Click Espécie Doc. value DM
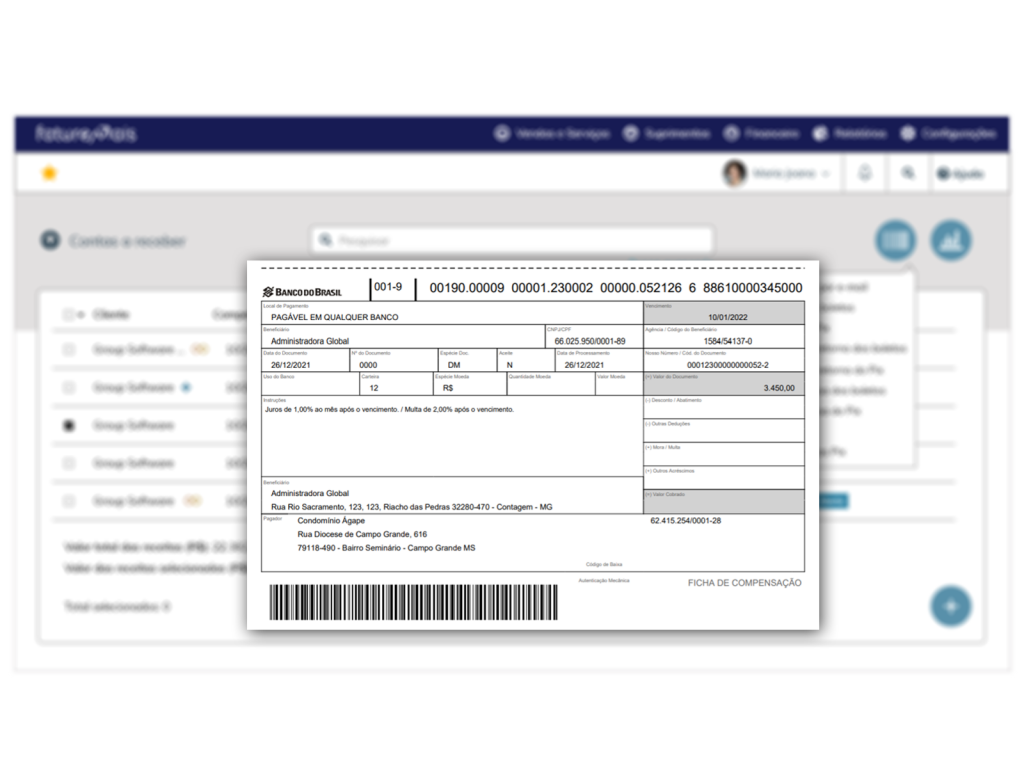 coord(455,365)
